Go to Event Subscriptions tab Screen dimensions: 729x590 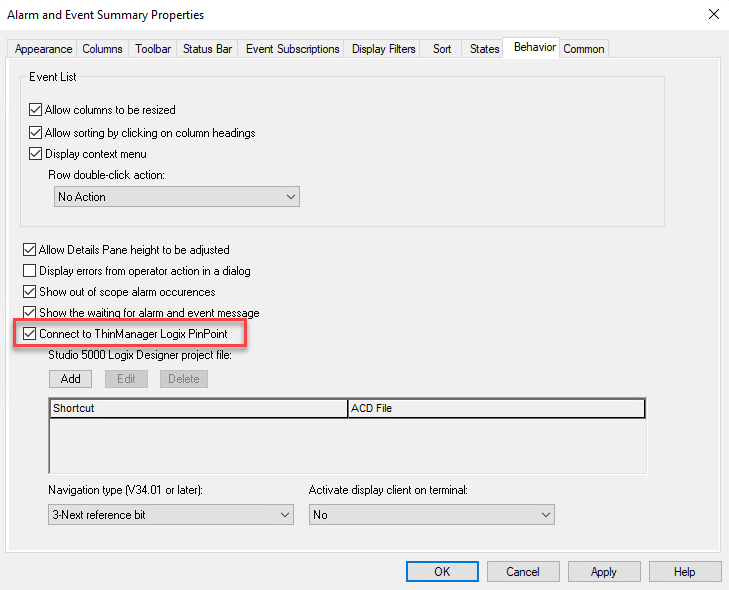coord(292,49)
